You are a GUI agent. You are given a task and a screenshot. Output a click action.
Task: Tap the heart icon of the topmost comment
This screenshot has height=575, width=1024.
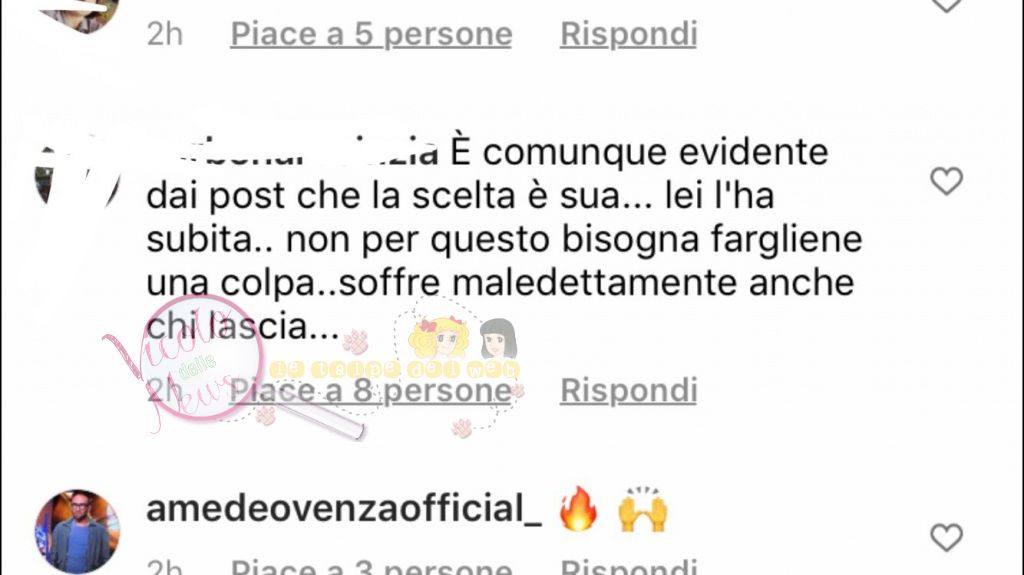click(946, 5)
